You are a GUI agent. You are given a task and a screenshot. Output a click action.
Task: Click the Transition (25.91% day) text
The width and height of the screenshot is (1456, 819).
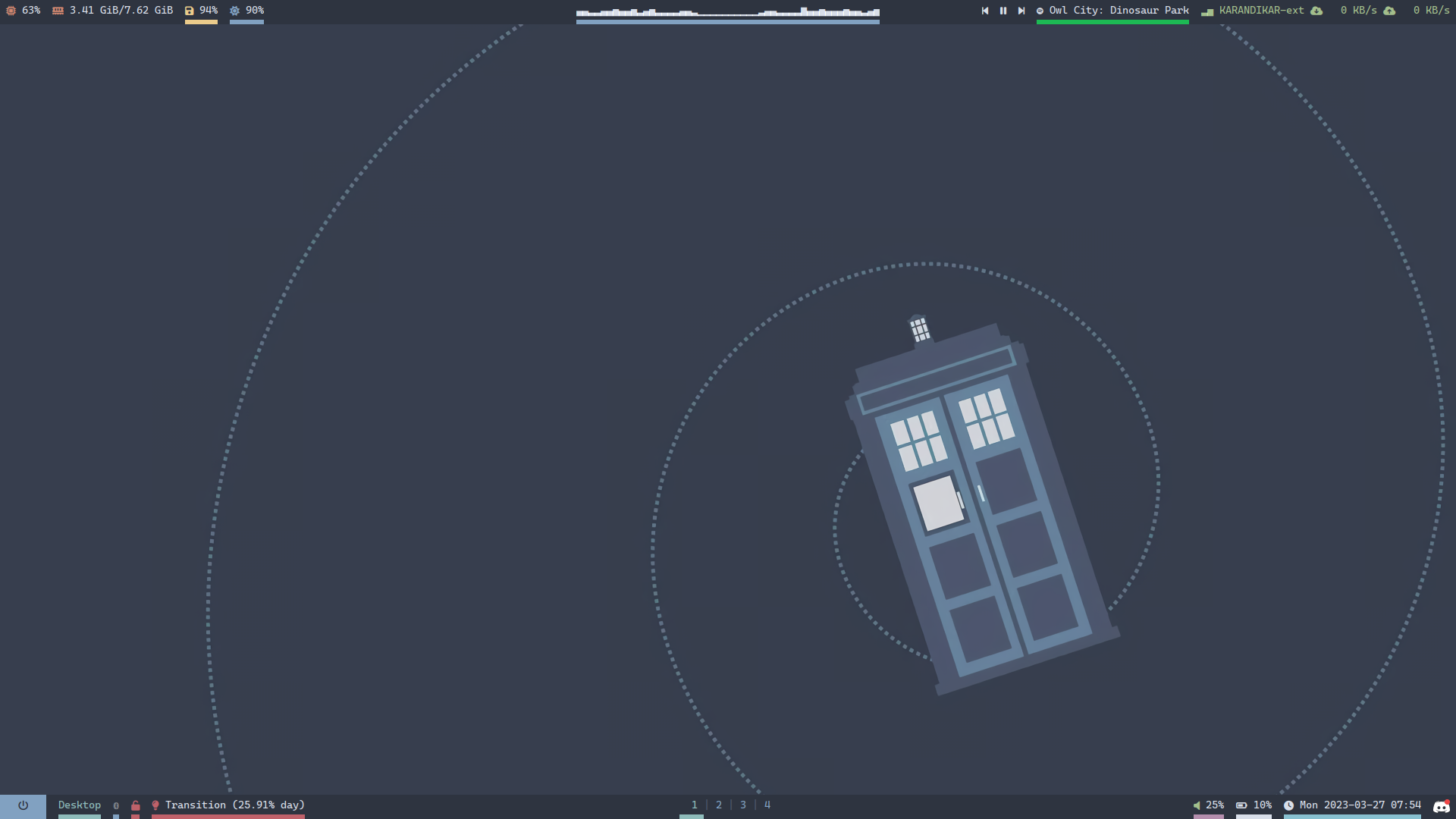click(235, 805)
